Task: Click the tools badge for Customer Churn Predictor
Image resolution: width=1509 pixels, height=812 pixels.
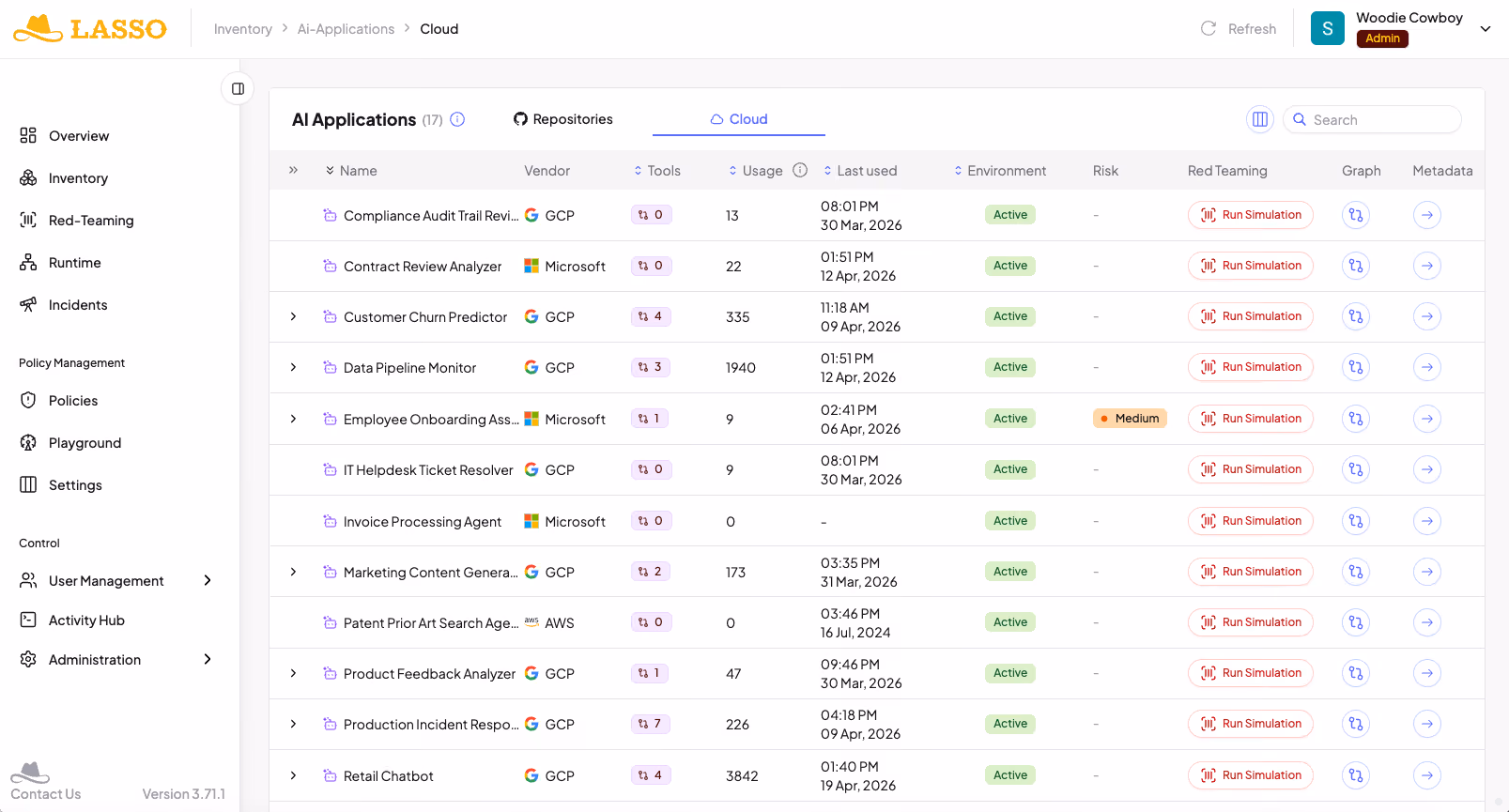Action: tap(651, 316)
